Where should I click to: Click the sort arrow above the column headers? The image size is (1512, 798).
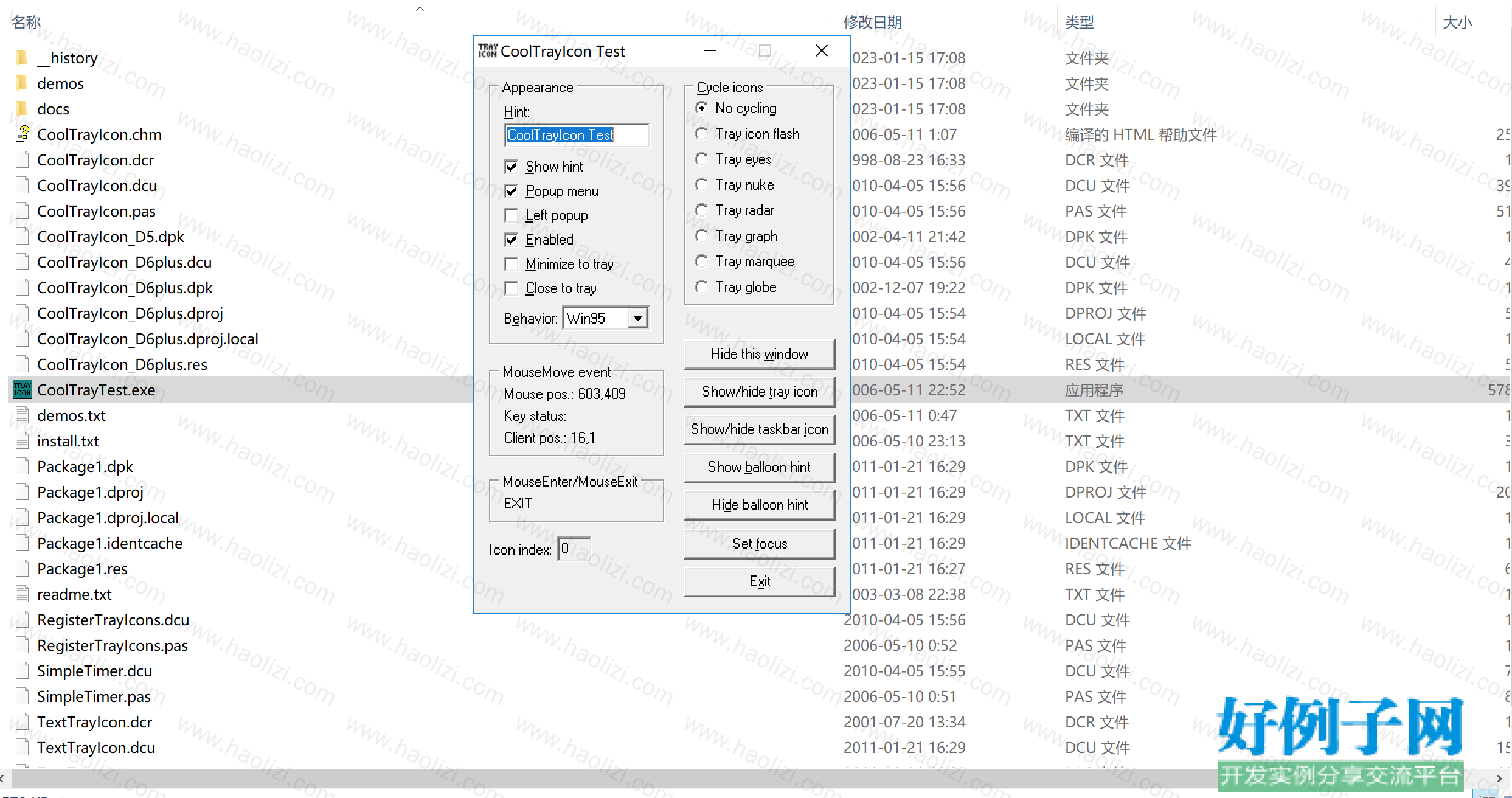pyautogui.click(x=420, y=9)
